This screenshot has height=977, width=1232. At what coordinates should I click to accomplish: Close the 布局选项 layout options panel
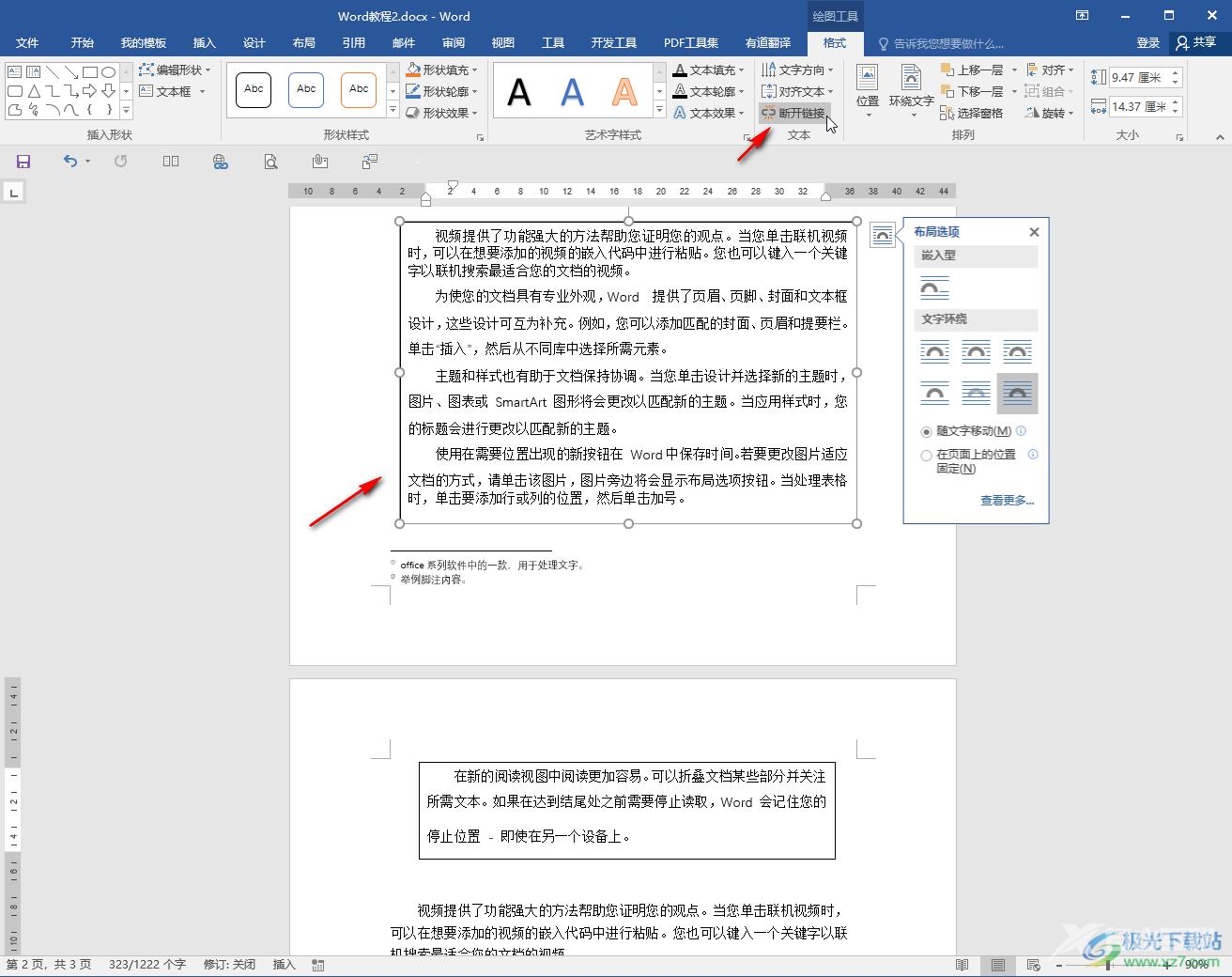(x=1034, y=232)
